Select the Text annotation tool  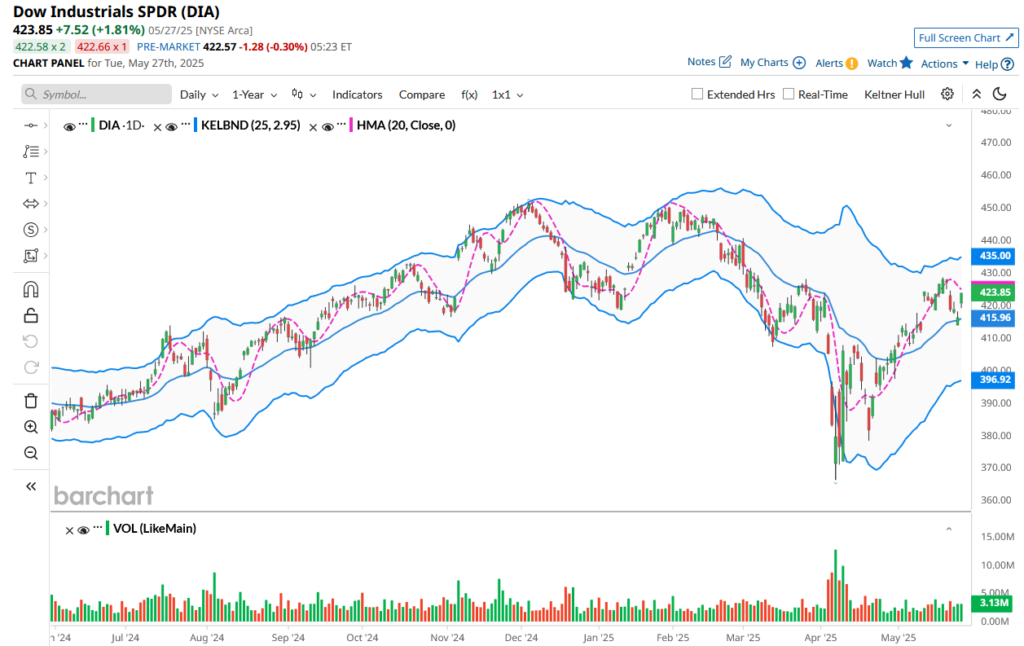(30, 178)
